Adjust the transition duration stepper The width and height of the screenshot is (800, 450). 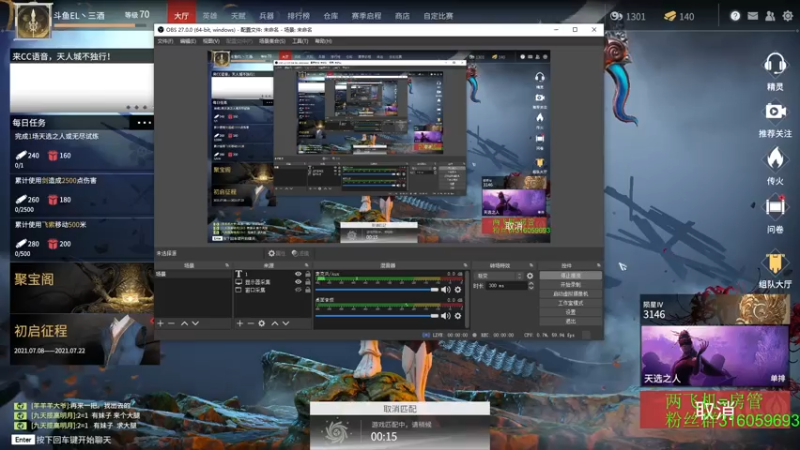pos(531,286)
